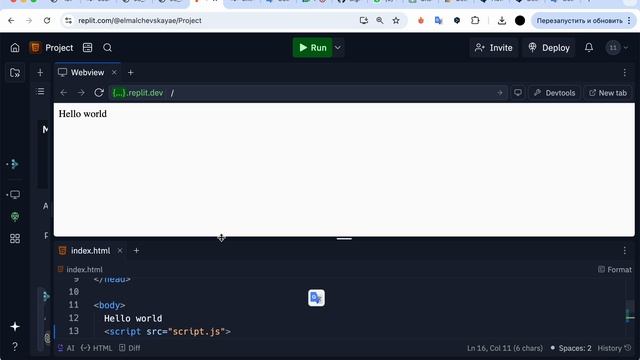640x360 pixels.
Task: Expand the Run options dropdown arrow
Action: (338, 48)
